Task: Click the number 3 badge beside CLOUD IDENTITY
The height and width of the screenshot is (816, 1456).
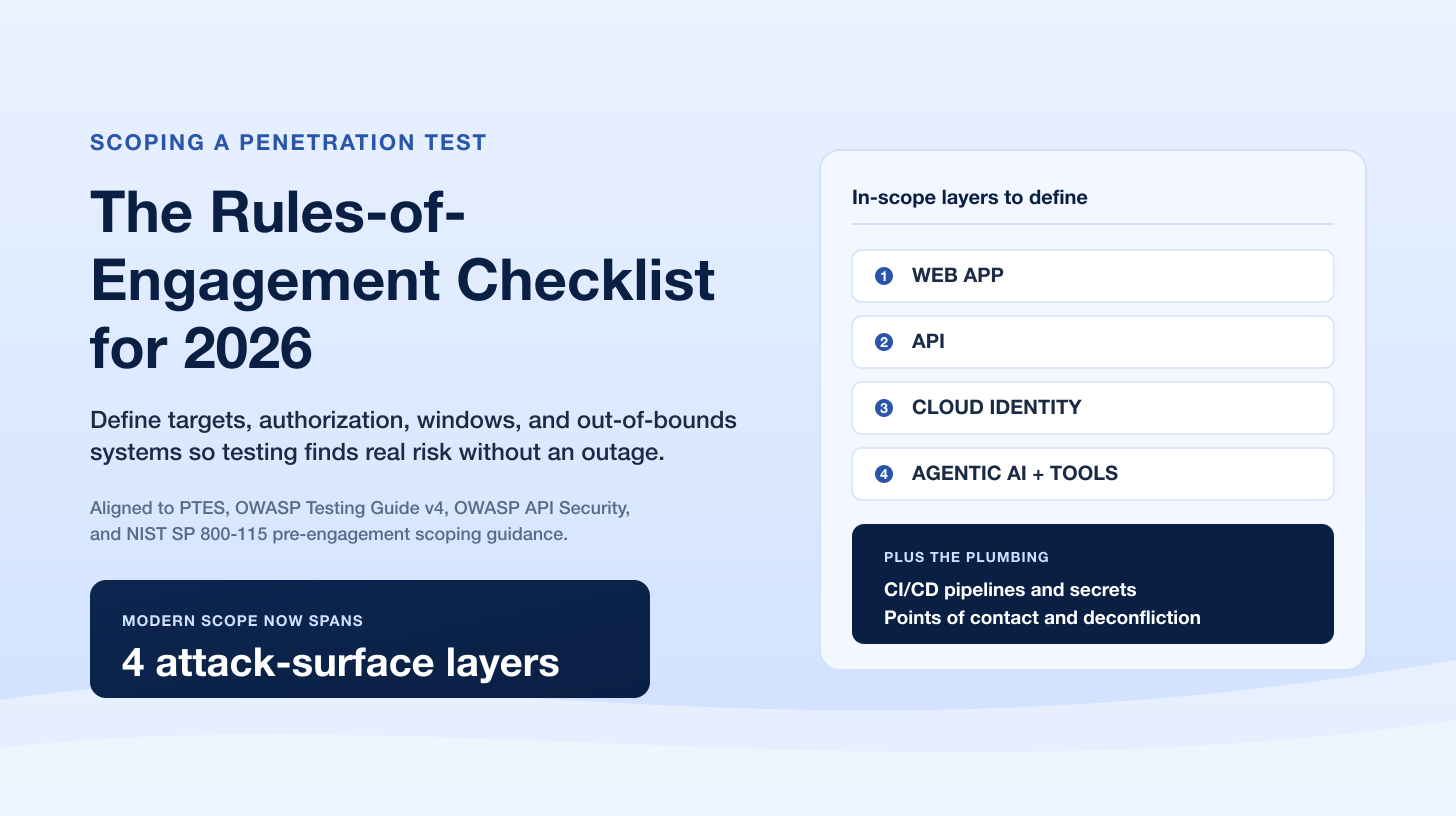Action: pyautogui.click(x=884, y=408)
